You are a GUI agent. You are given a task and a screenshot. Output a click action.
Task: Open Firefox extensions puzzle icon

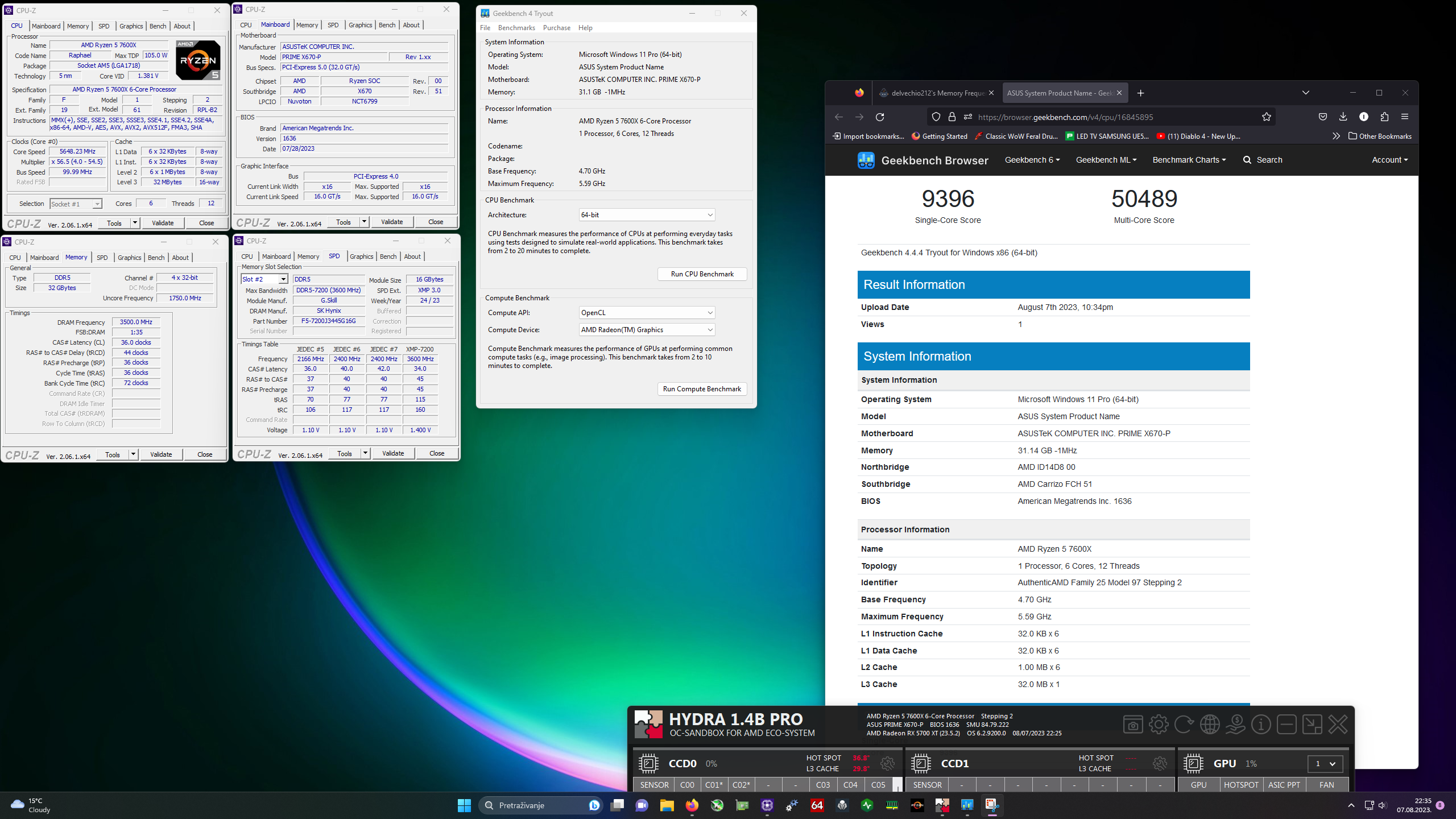pyautogui.click(x=1384, y=117)
